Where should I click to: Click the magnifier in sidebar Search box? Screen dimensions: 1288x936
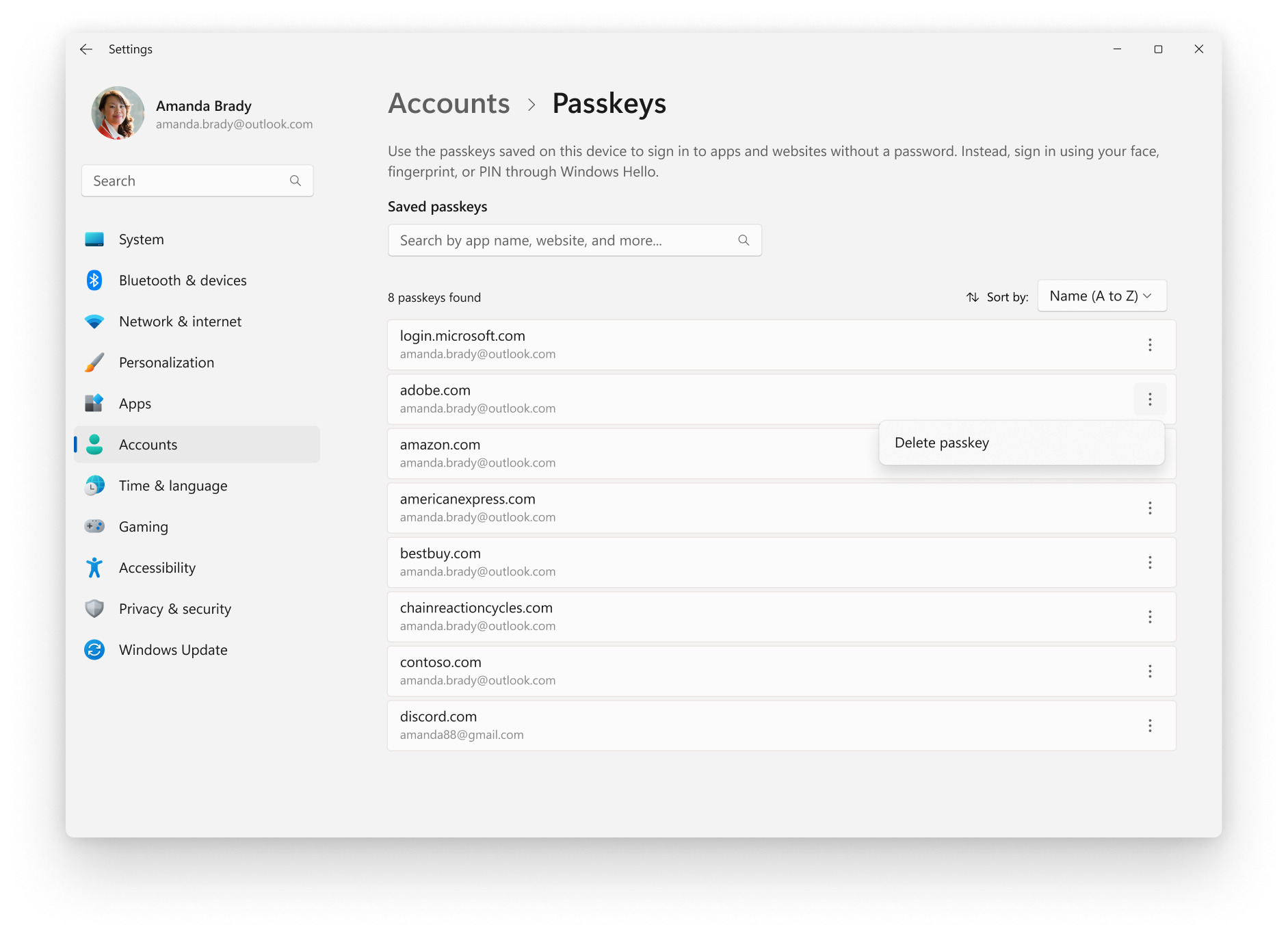click(x=295, y=181)
